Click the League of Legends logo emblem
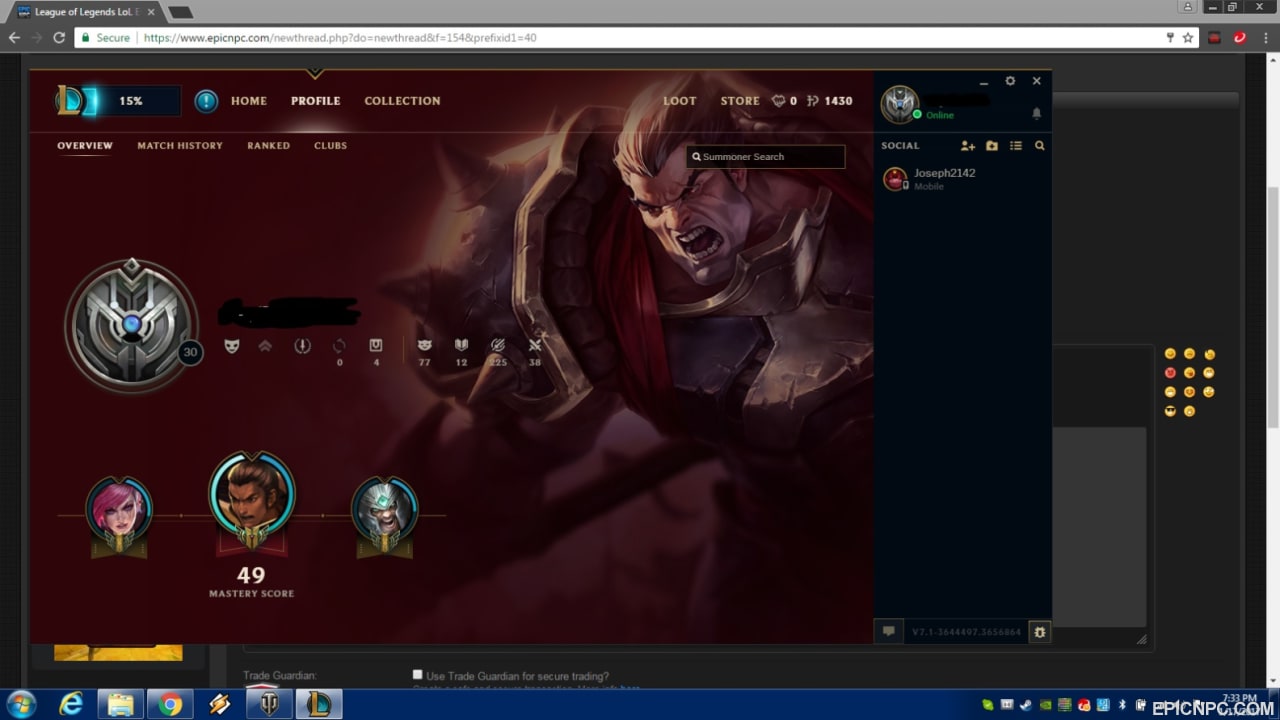The height and width of the screenshot is (720, 1280). pos(71,100)
